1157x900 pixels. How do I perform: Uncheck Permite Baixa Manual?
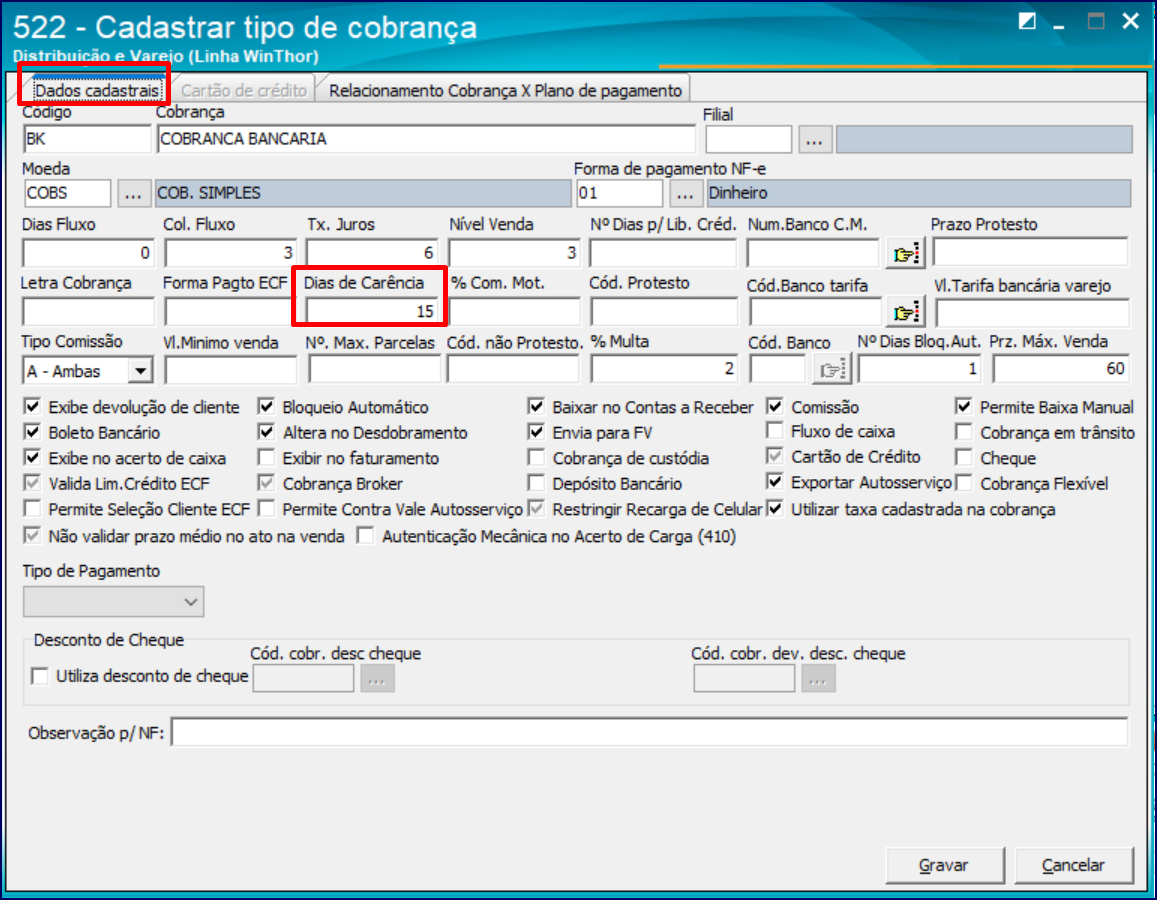pyautogui.click(x=964, y=406)
